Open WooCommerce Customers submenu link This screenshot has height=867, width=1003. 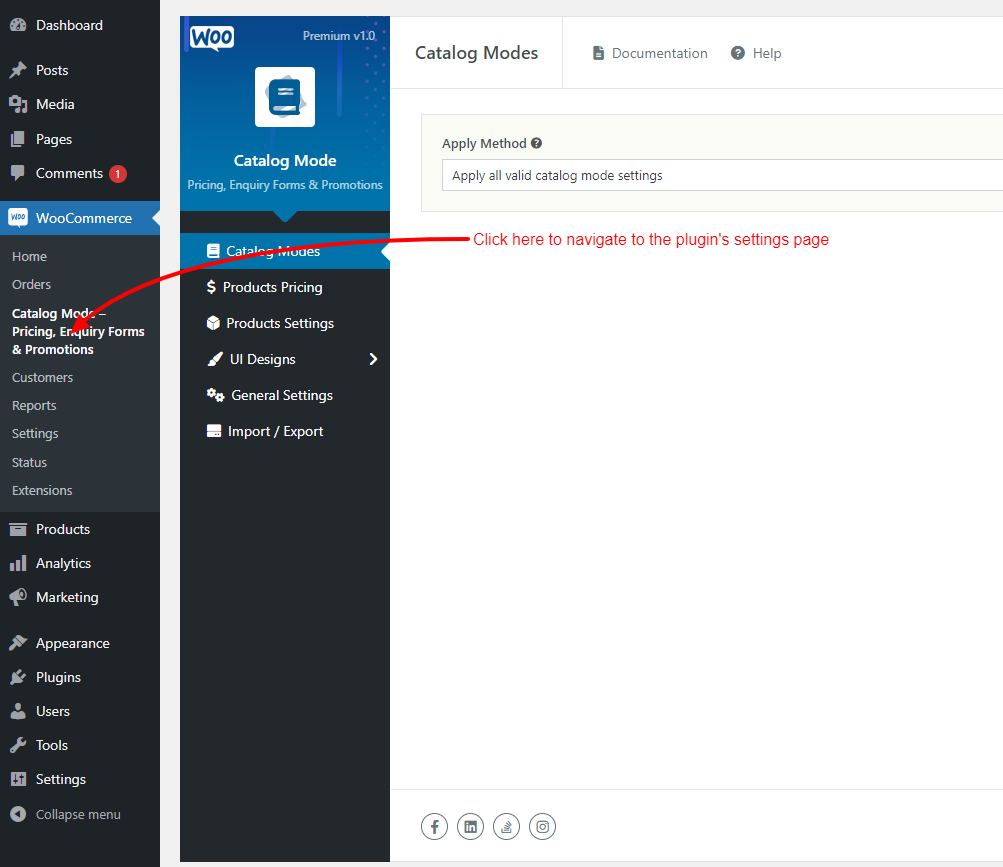[42, 378]
